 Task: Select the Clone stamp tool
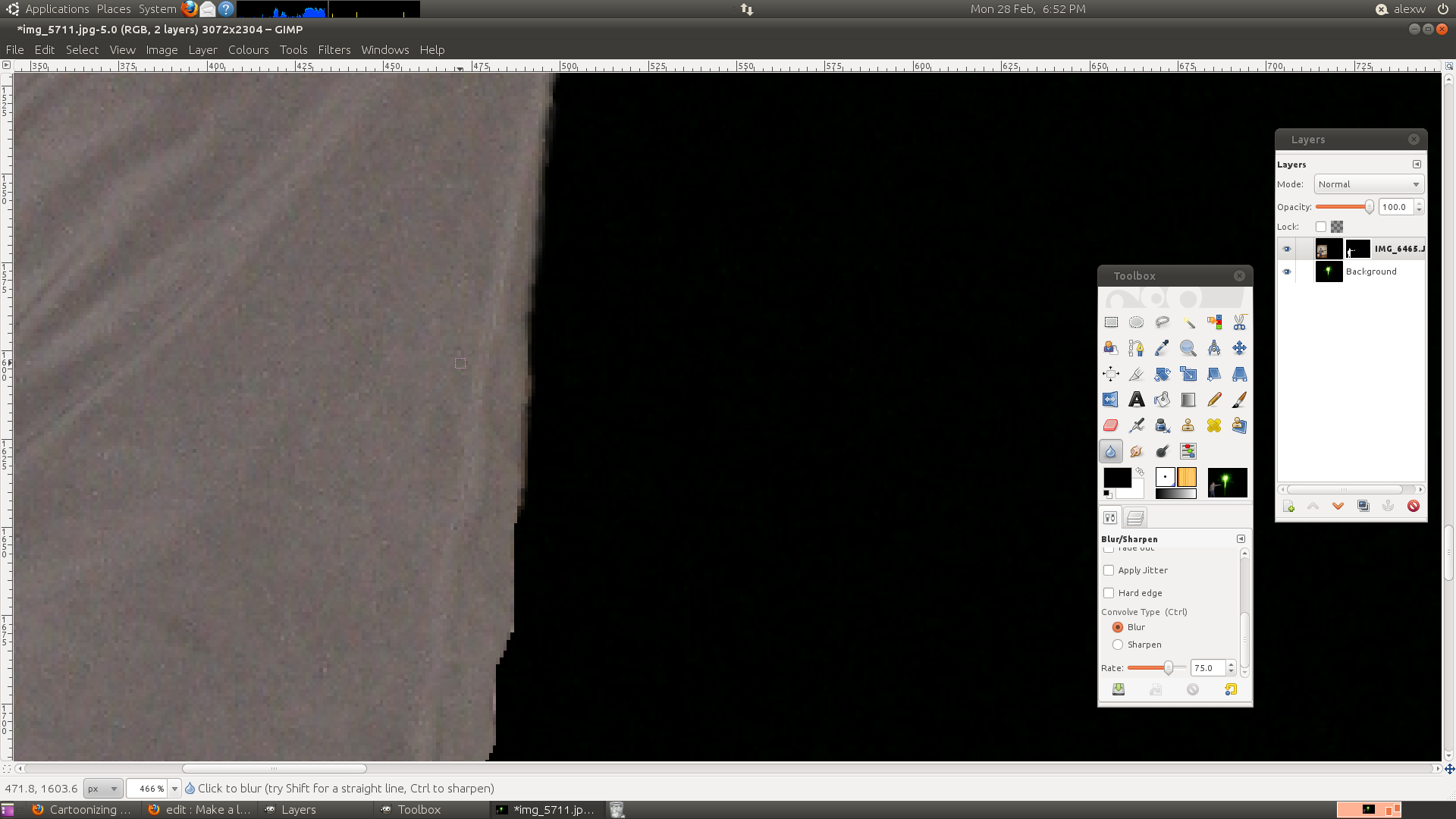1188,425
